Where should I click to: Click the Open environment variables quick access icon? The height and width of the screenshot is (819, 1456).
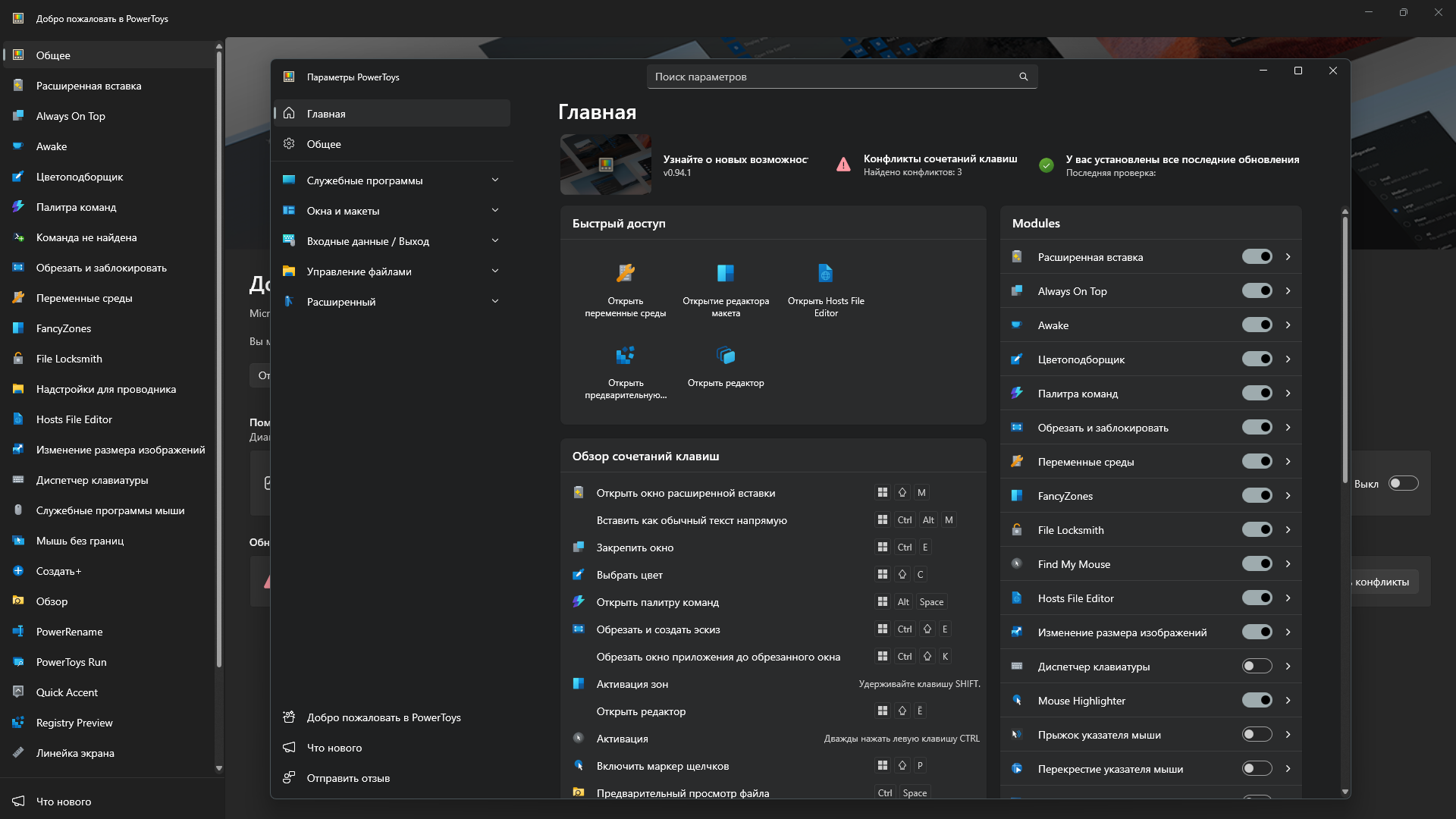coord(625,273)
